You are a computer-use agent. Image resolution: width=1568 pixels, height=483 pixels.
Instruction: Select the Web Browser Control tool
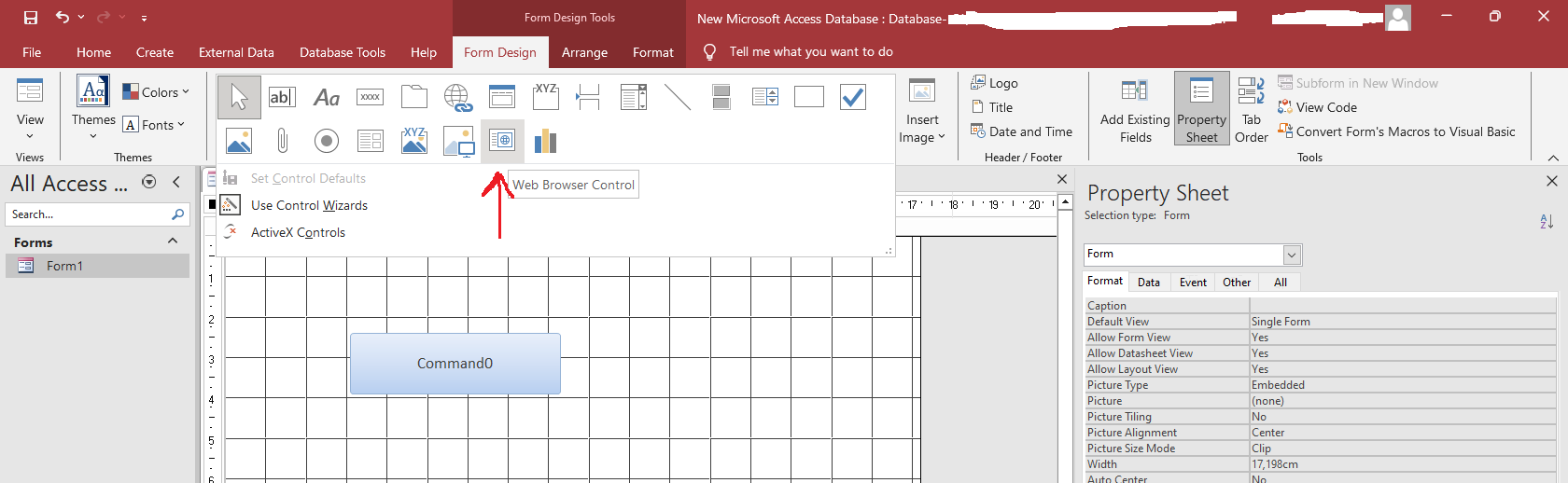502,141
